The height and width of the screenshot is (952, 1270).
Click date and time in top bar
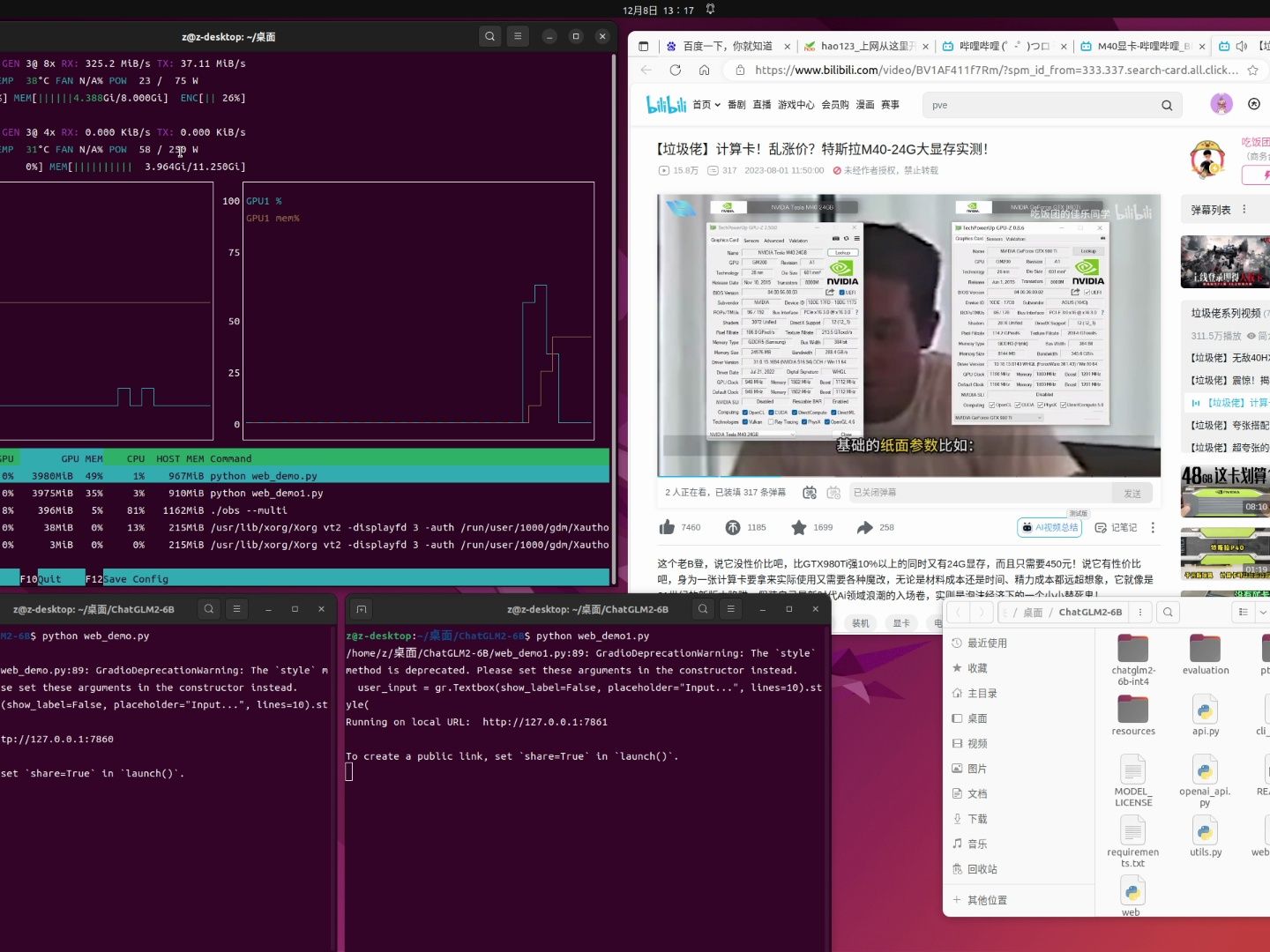coord(658,11)
